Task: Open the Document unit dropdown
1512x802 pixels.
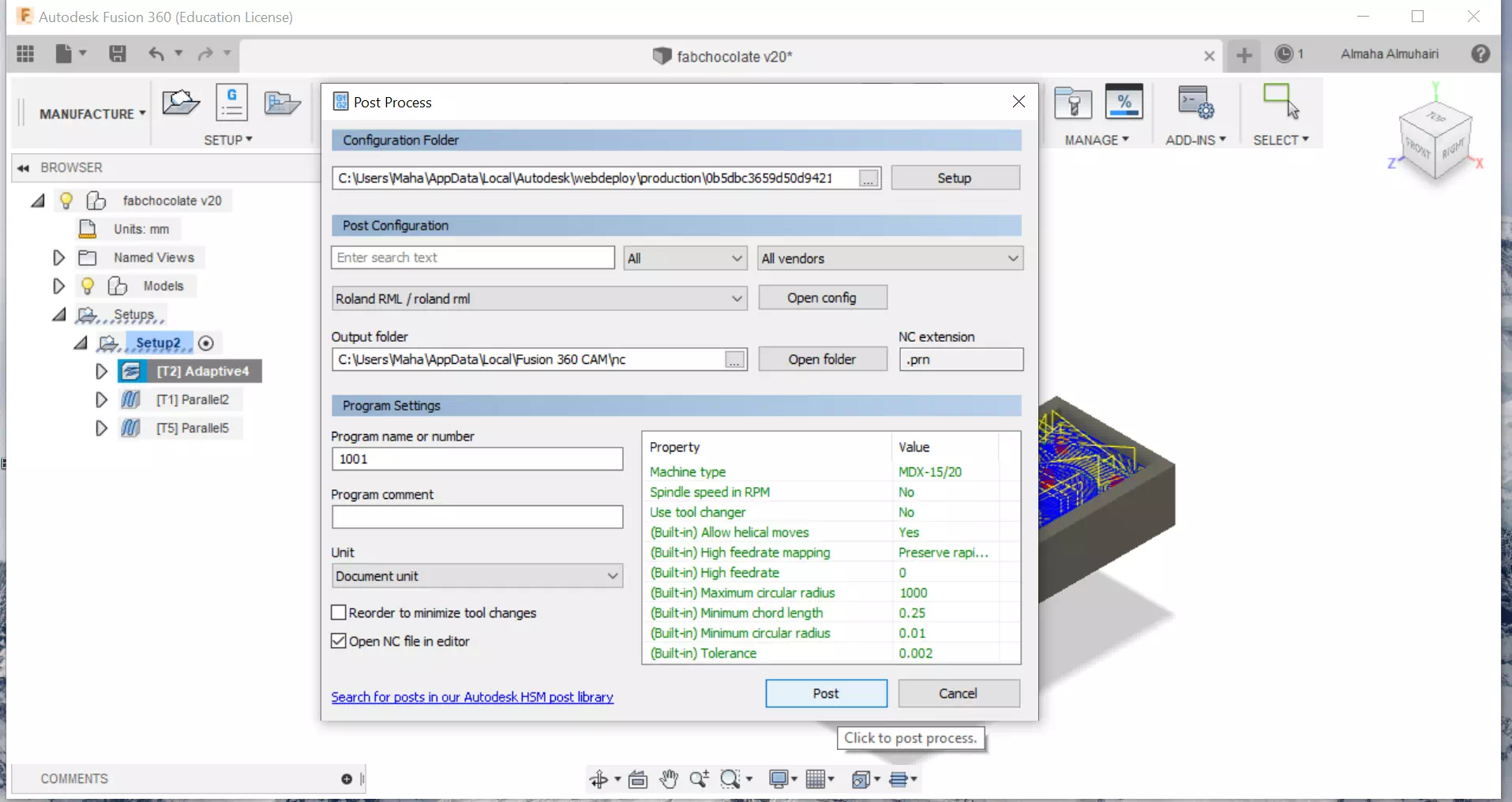Action: [477, 576]
